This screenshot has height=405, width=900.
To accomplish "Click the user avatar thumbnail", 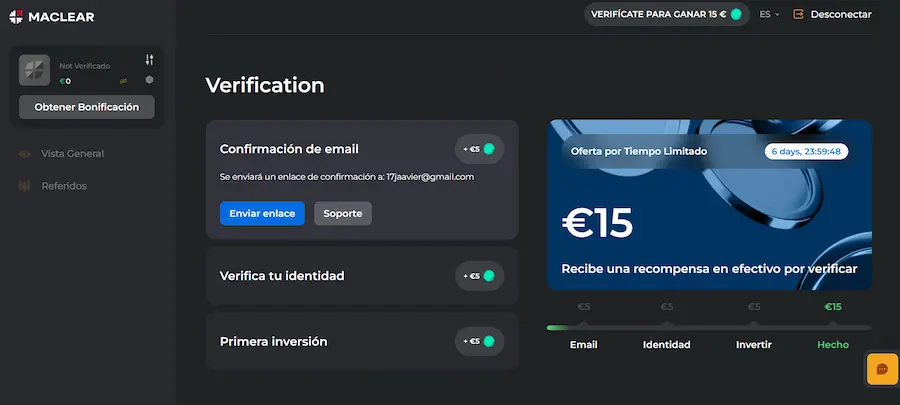I will pos(35,70).
